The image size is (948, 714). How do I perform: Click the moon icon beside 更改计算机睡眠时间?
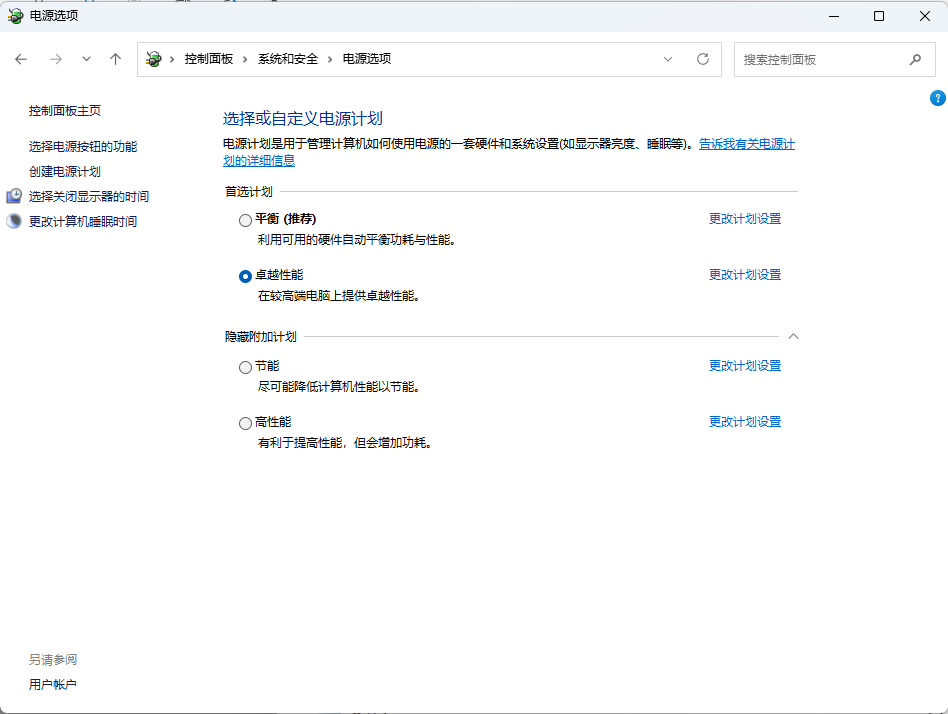pos(14,221)
